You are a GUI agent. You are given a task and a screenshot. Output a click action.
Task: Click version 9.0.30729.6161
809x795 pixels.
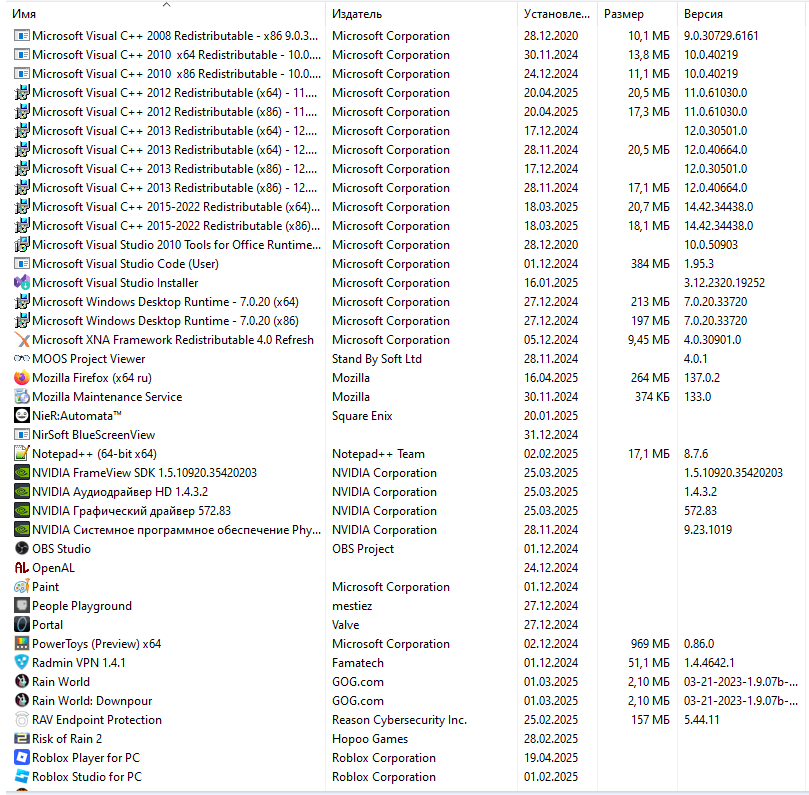coord(721,36)
